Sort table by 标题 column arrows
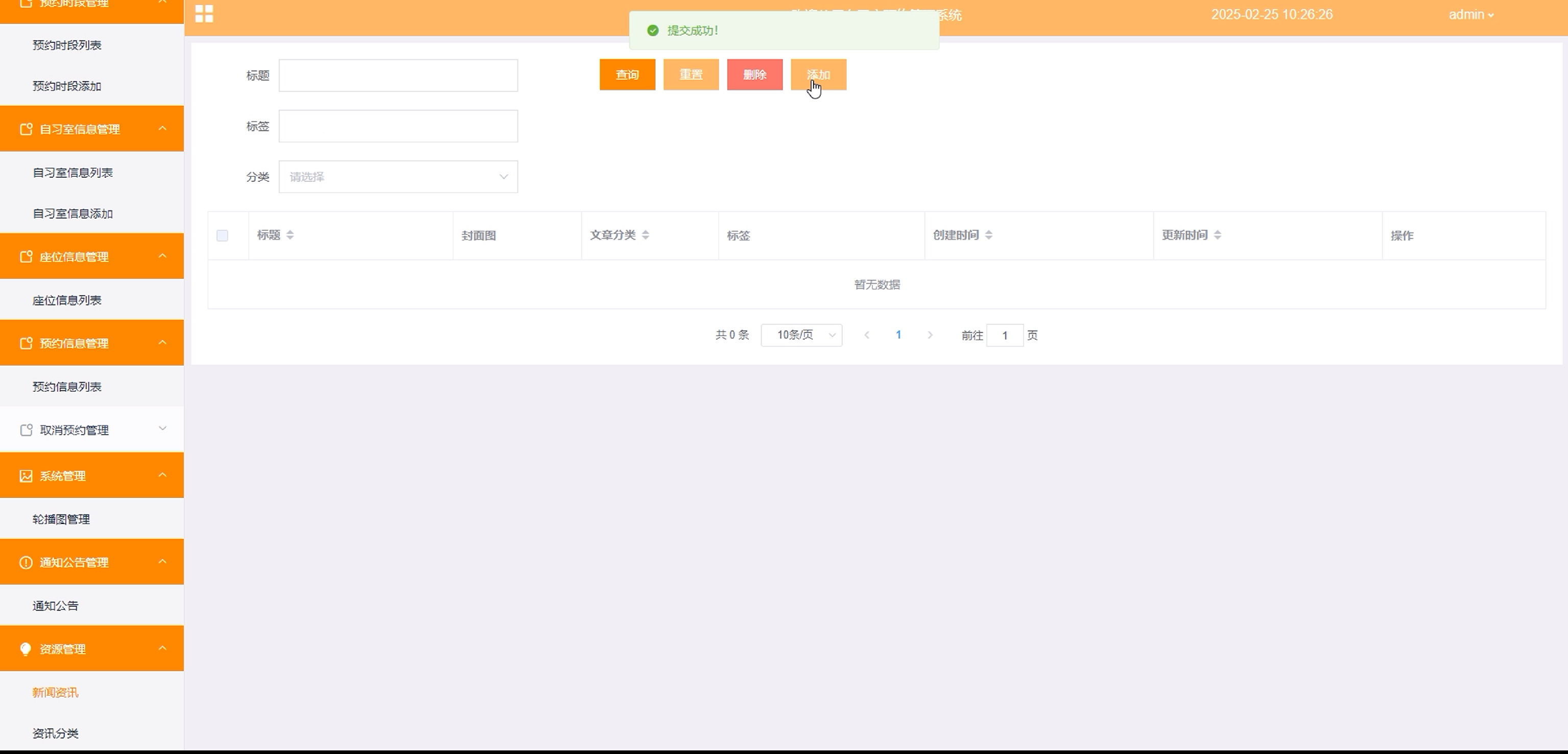This screenshot has width=1568, height=754. click(290, 235)
